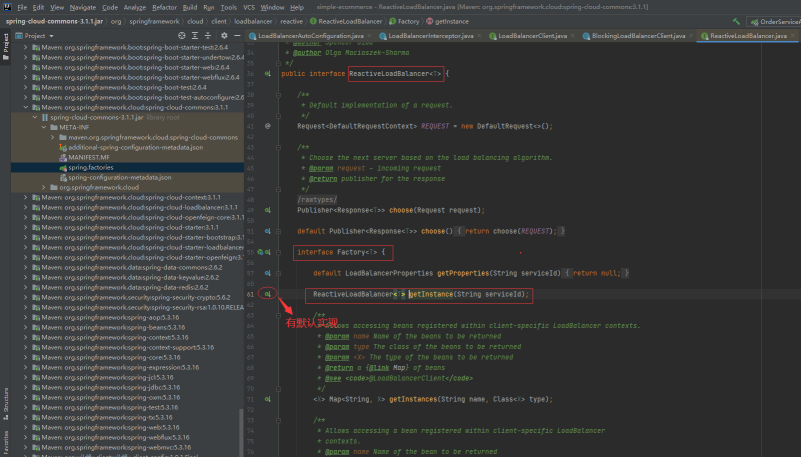
Task: Hide the Project tool window
Action: 238,35
